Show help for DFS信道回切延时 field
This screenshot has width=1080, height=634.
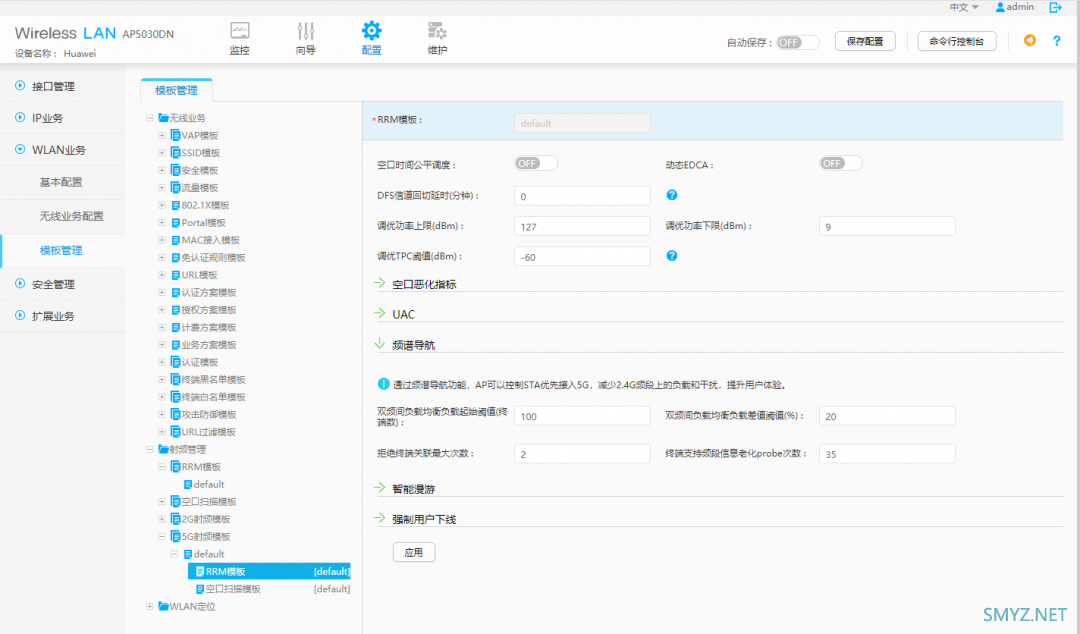point(672,195)
